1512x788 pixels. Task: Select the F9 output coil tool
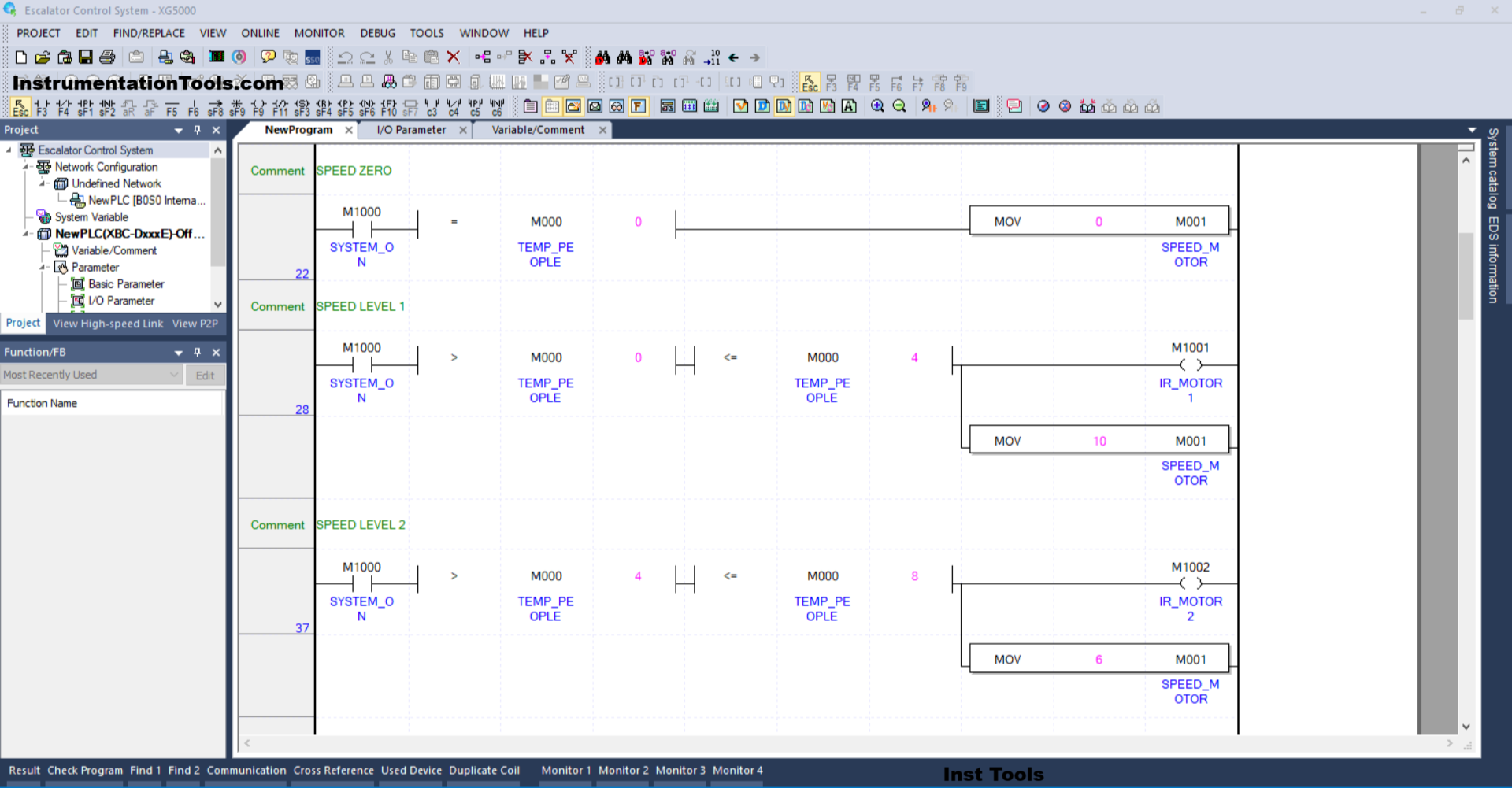[258, 107]
